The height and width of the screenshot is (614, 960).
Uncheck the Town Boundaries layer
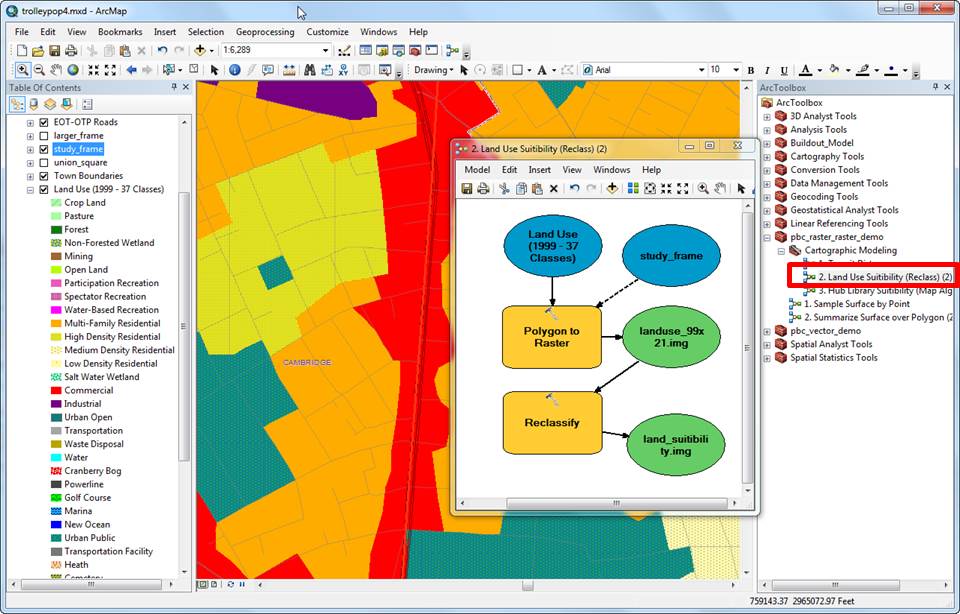coord(43,176)
